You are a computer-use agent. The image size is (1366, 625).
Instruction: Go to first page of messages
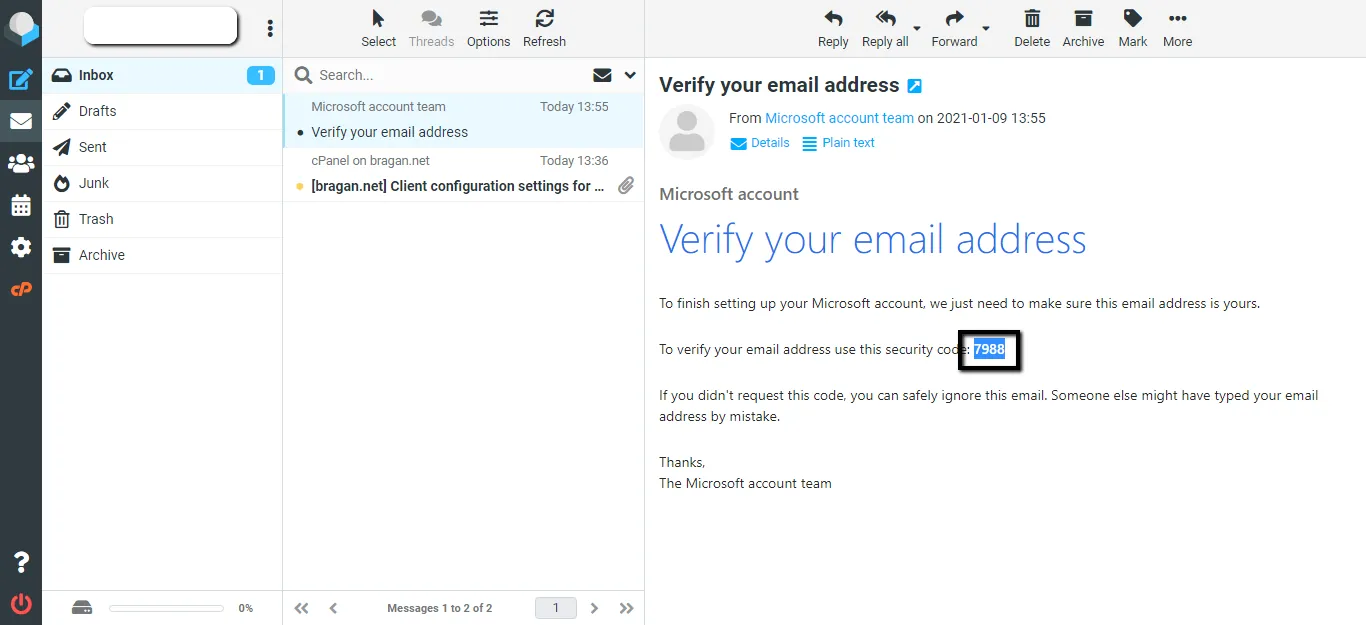(x=301, y=608)
